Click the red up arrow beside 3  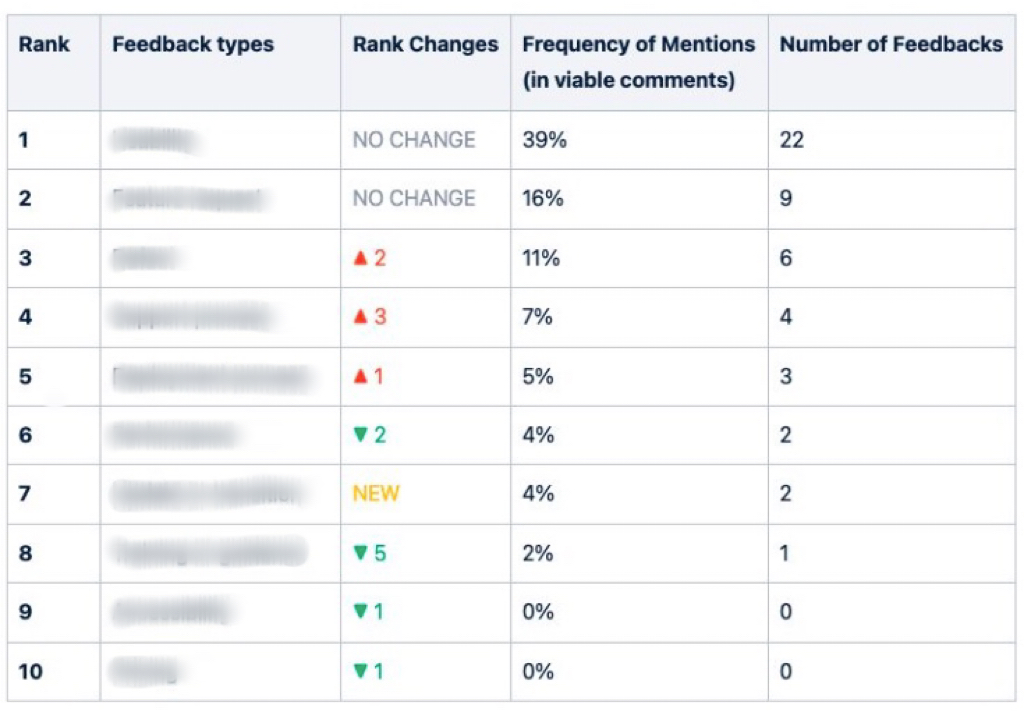point(361,318)
